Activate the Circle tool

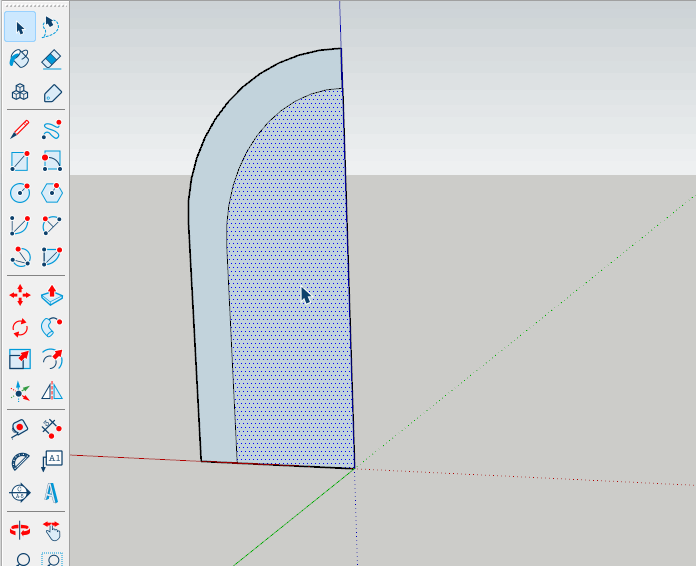(x=20, y=193)
